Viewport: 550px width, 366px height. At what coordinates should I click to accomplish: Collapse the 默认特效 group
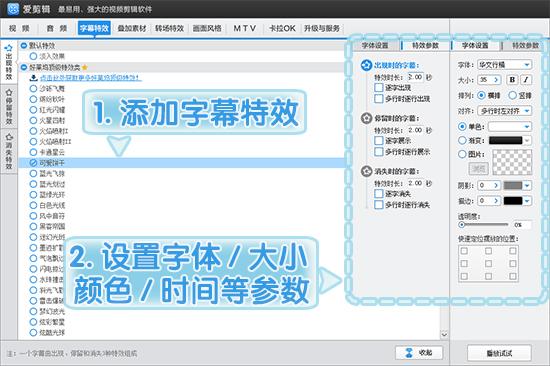(x=24, y=46)
